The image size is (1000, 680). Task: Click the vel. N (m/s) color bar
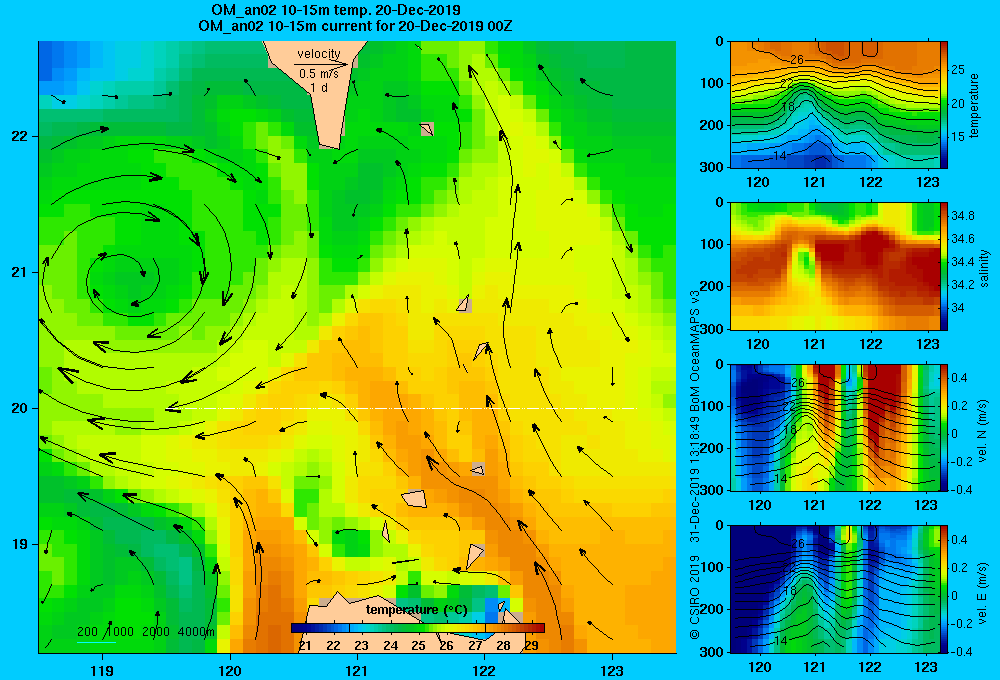(x=944, y=427)
